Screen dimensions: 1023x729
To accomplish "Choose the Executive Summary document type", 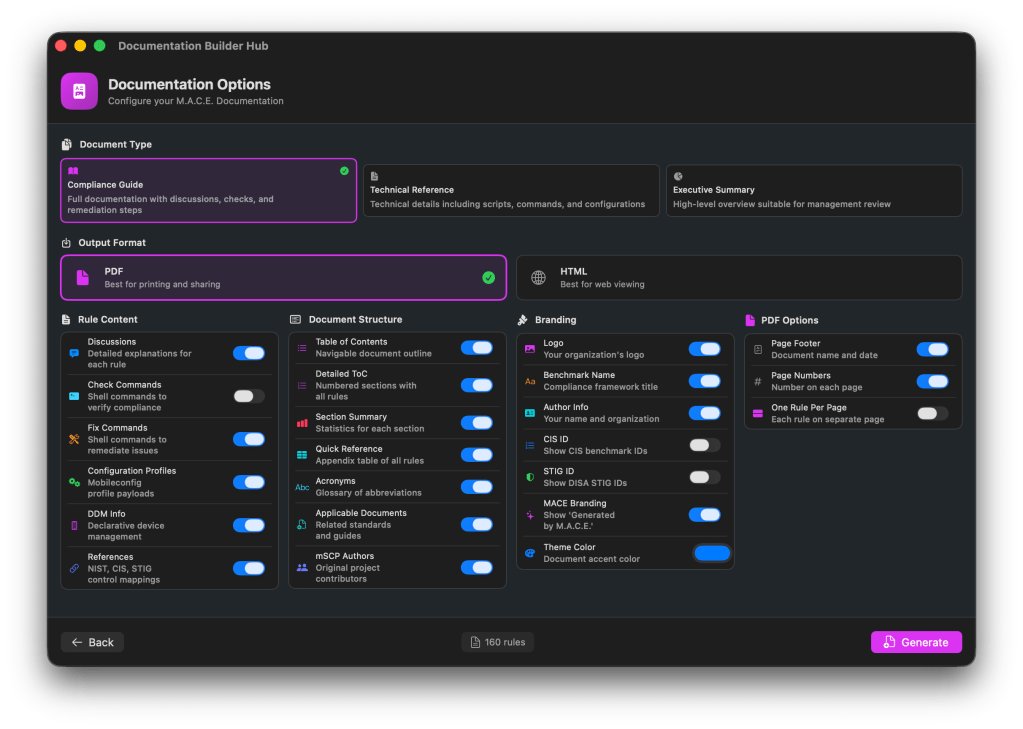I will tap(813, 190).
